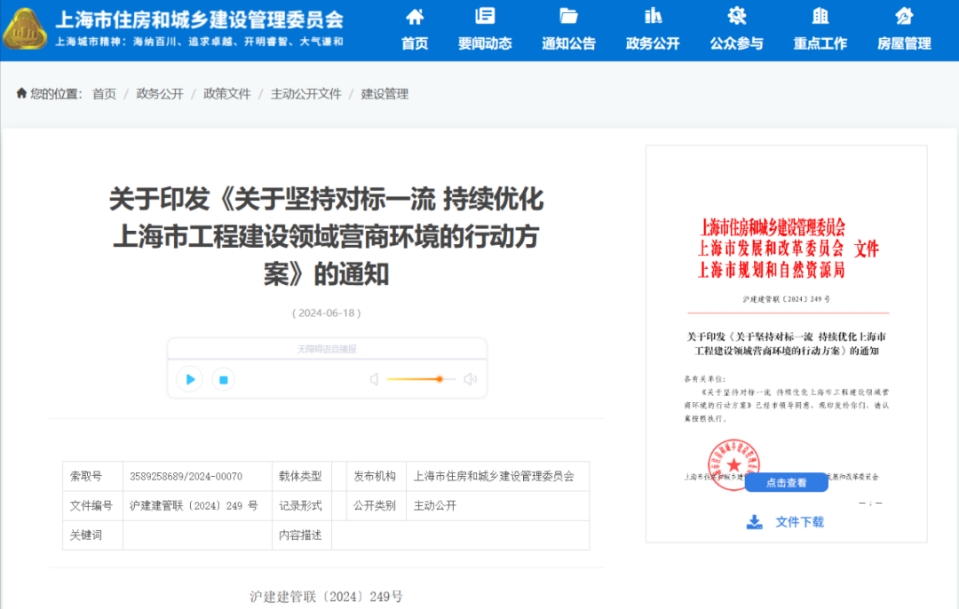
Task: Click the 通知公告 folder icon
Action: (x=568, y=17)
